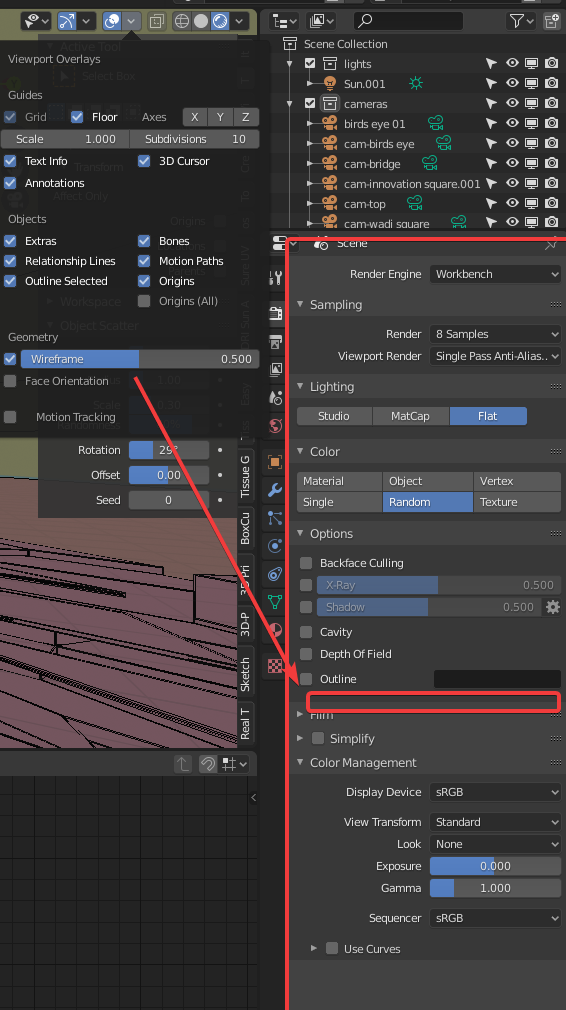Open the Render samples dropdown
Viewport: 566px width, 1010px height.
[x=495, y=334]
